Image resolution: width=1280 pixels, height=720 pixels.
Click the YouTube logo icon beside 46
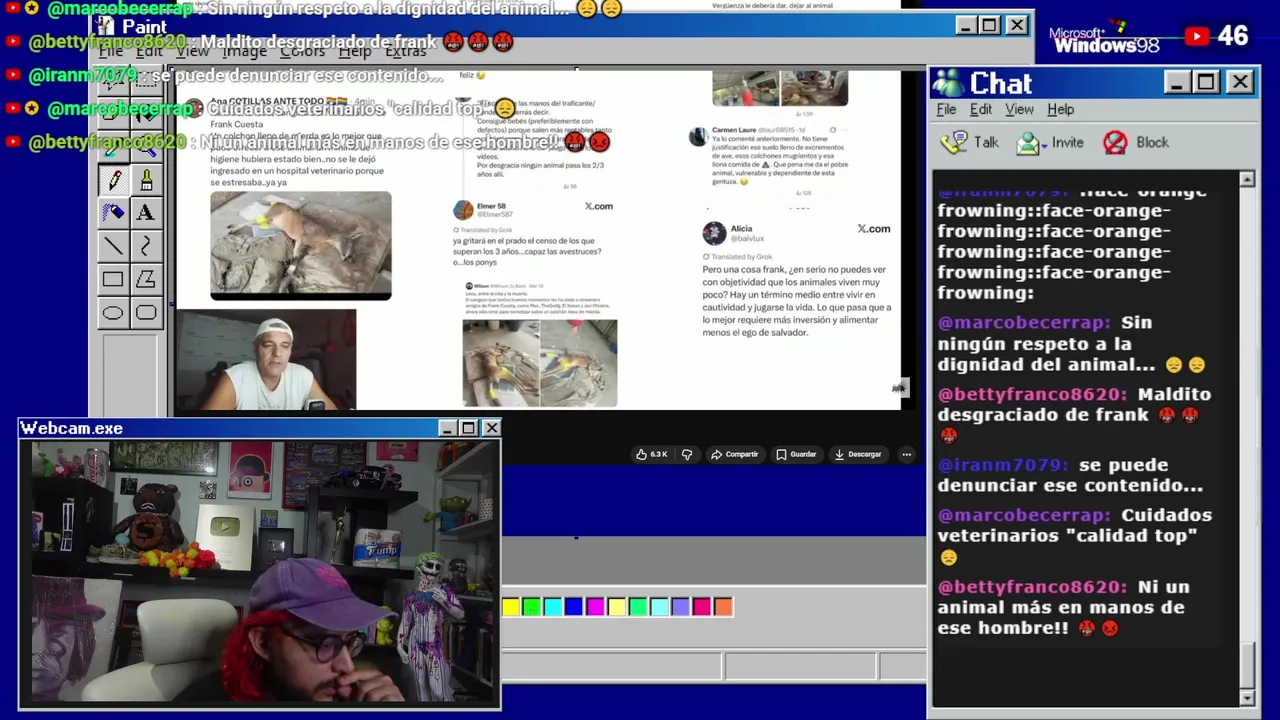(1197, 36)
